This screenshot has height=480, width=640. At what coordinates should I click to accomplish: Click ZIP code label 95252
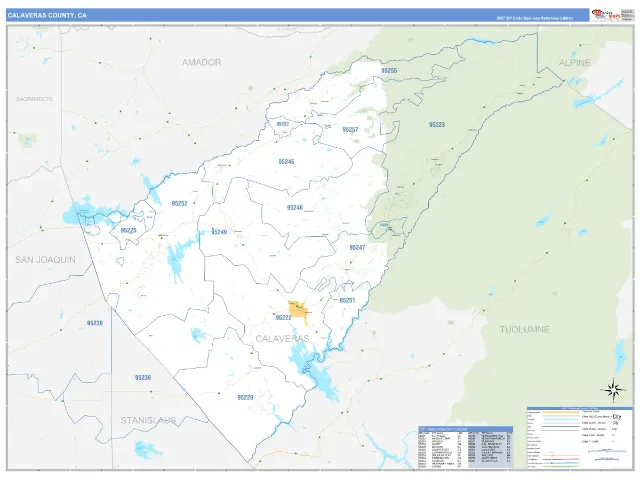pos(179,203)
